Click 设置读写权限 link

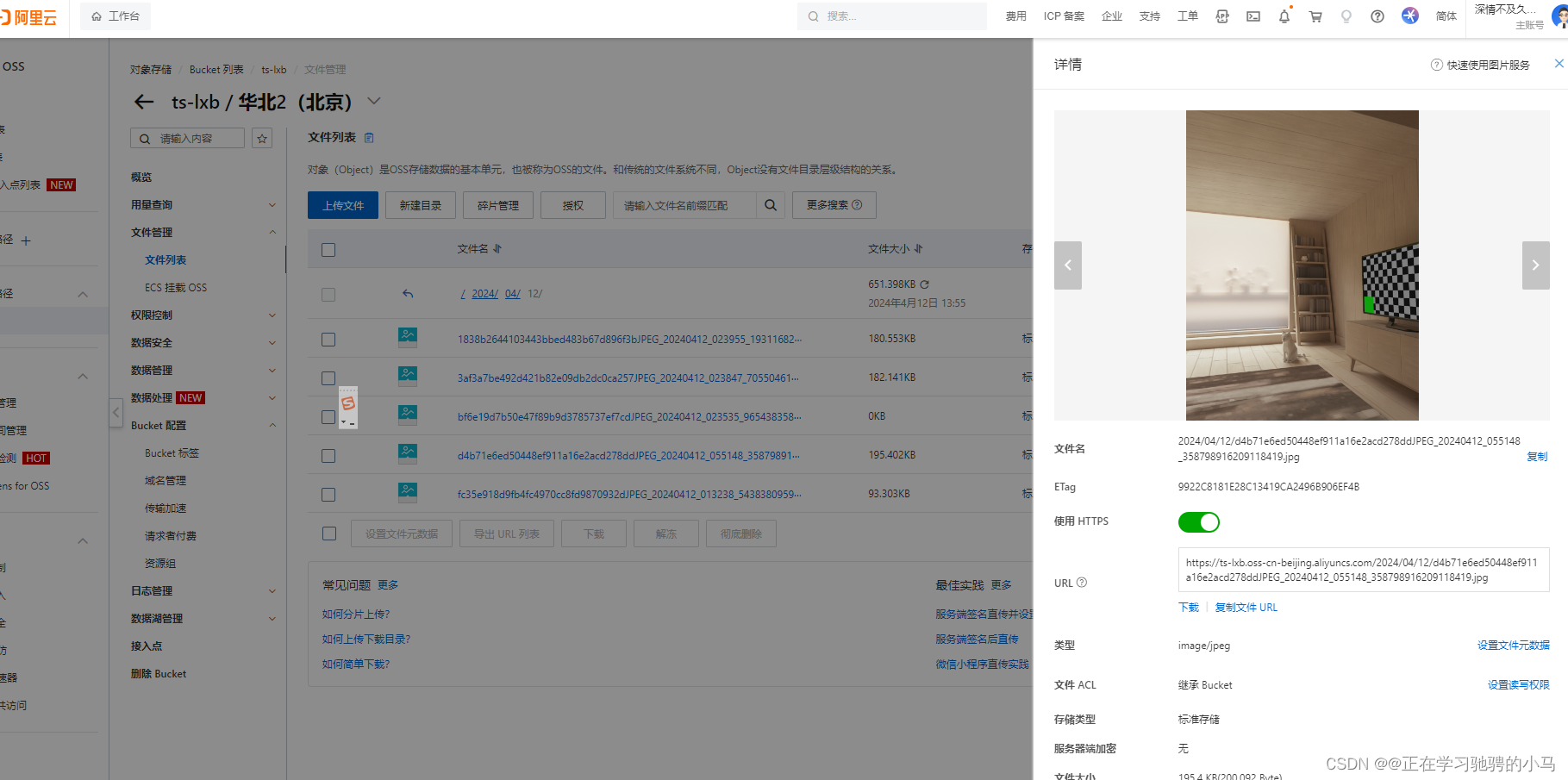[1519, 685]
